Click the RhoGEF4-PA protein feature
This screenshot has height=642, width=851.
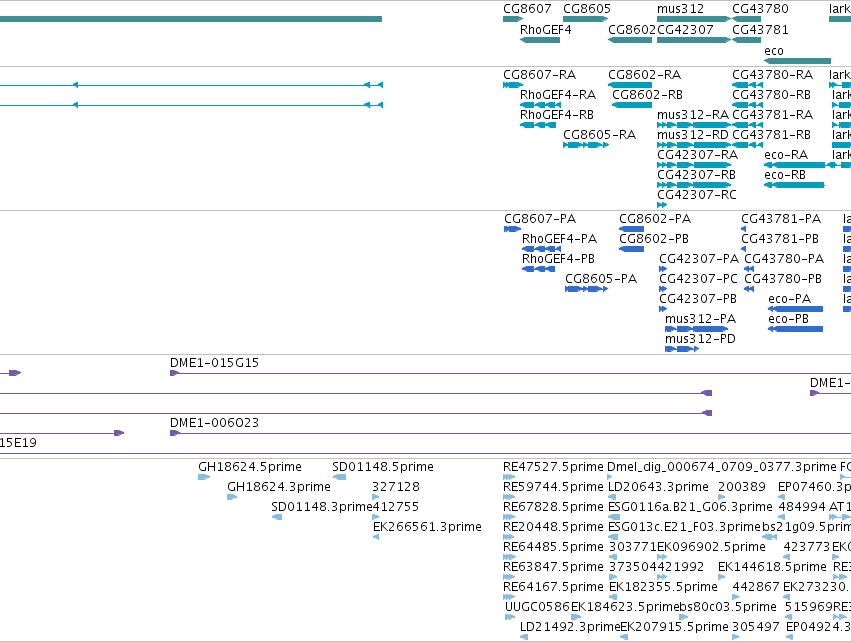point(541,249)
